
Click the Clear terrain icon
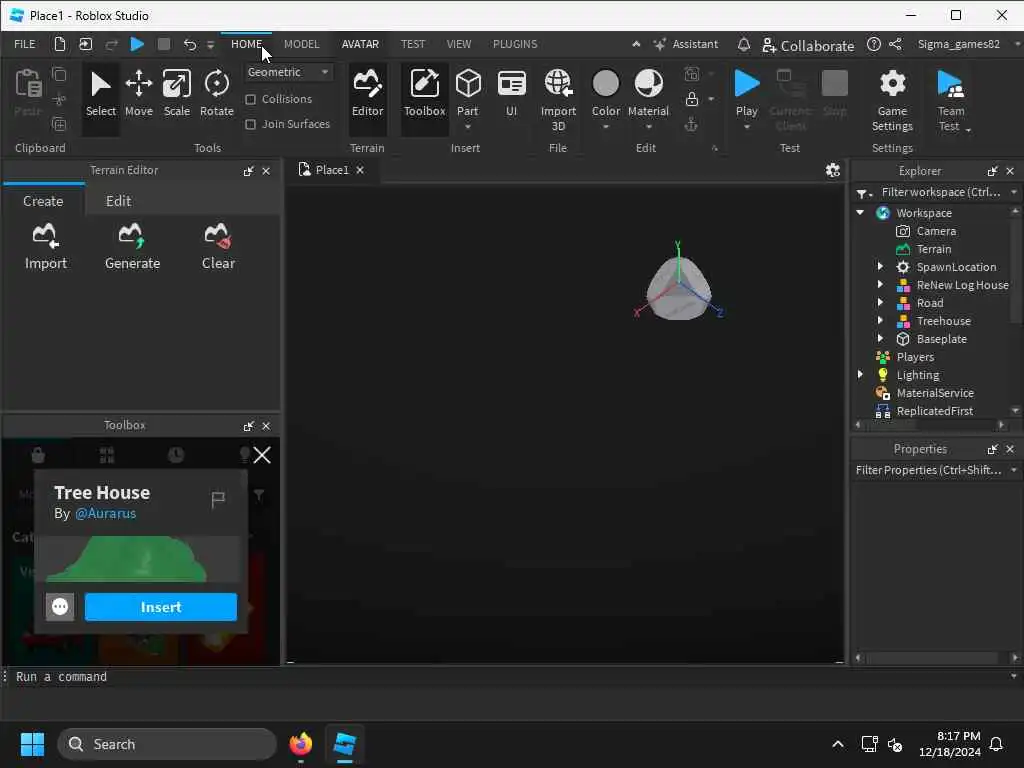tap(218, 246)
